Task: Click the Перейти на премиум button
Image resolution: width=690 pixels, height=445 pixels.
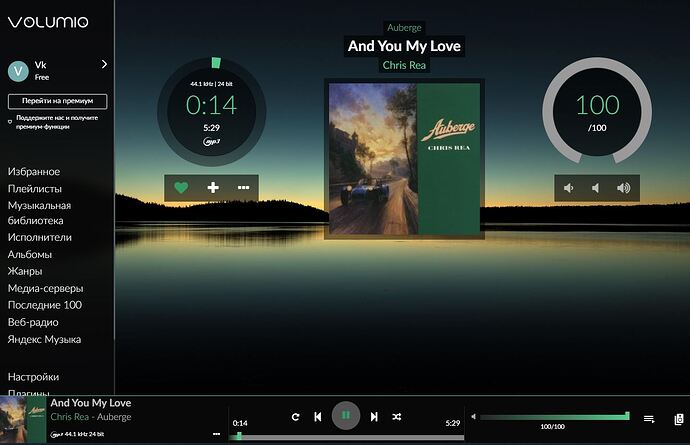Action: pos(57,101)
